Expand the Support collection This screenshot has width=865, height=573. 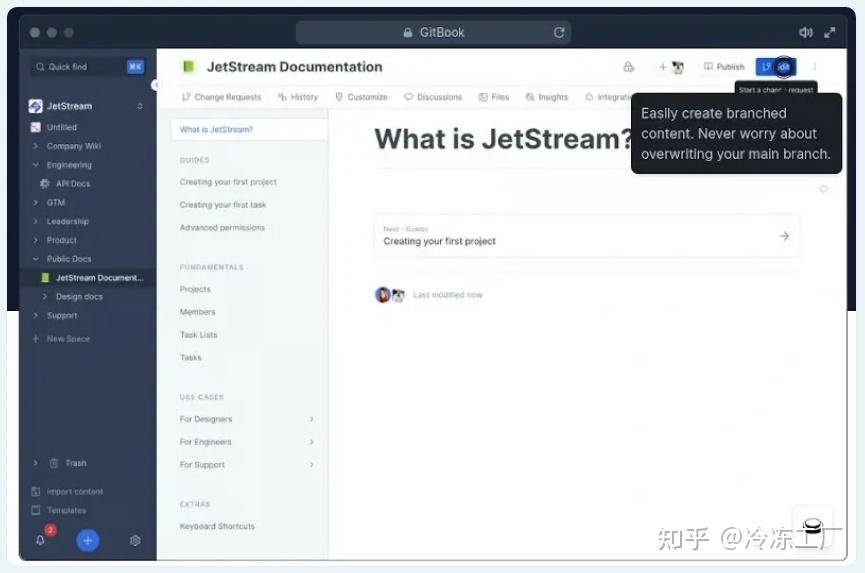pos(36,315)
